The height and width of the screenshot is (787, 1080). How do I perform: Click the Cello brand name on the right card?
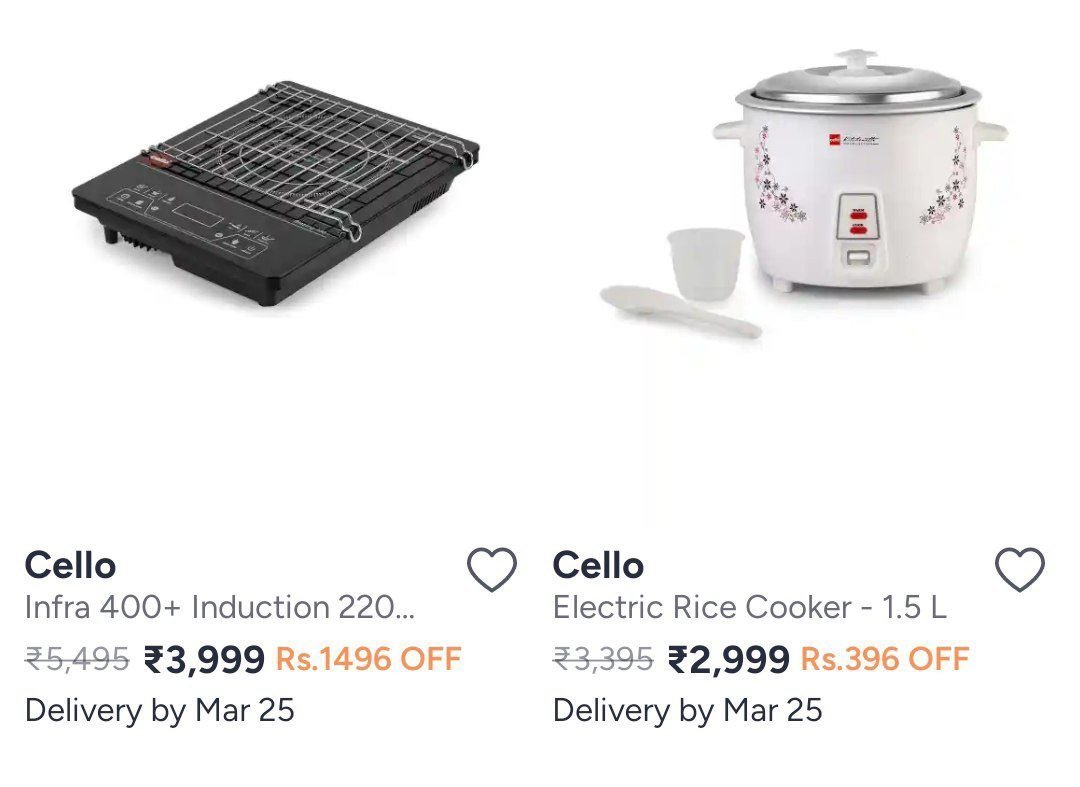pos(598,565)
